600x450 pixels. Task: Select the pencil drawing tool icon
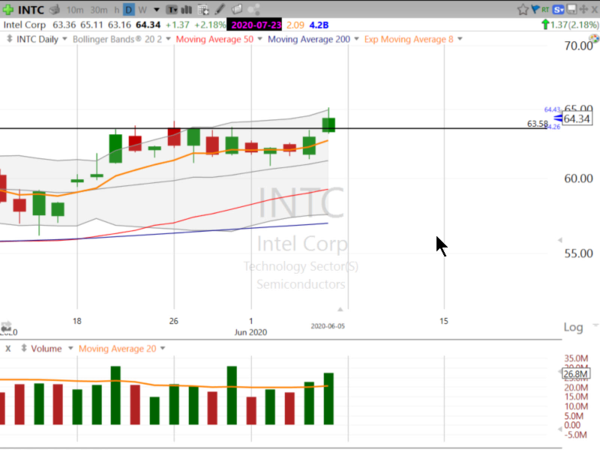pos(221,9)
